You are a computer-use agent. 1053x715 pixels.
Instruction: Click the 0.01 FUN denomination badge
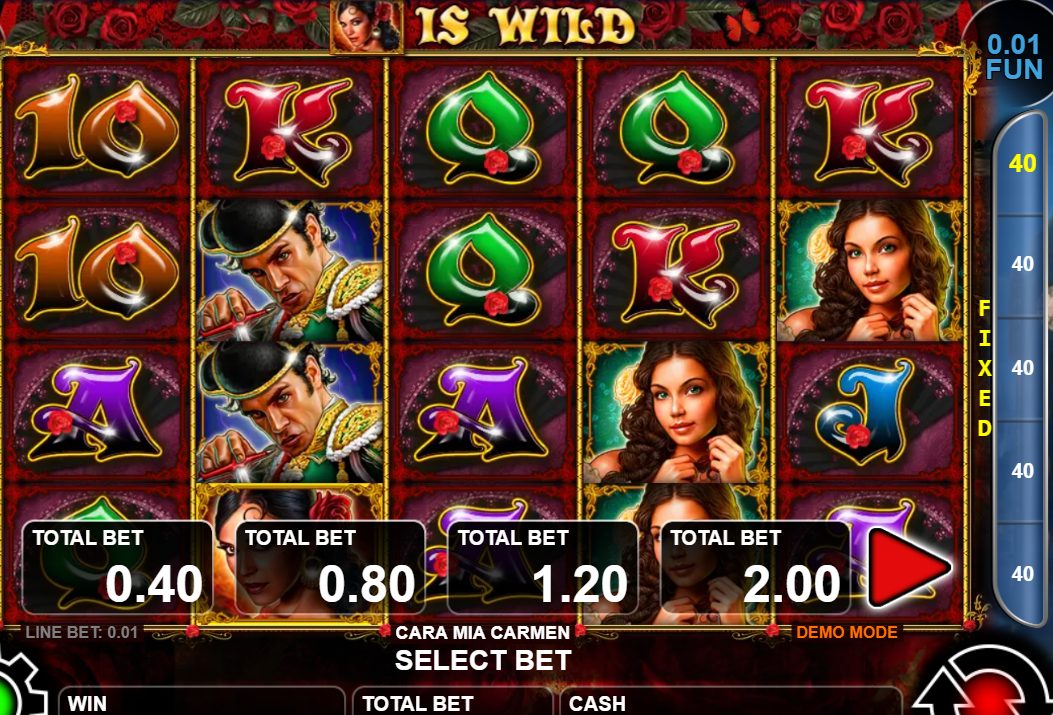[x=1014, y=56]
